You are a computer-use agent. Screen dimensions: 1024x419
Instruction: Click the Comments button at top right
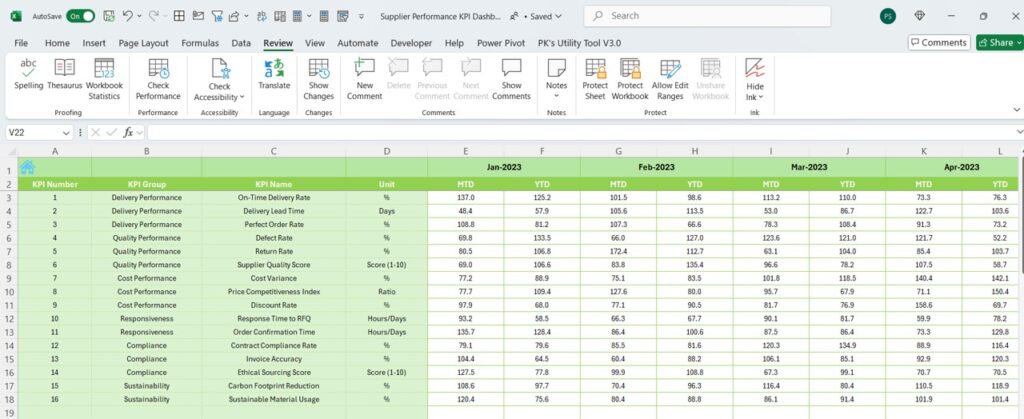click(938, 42)
